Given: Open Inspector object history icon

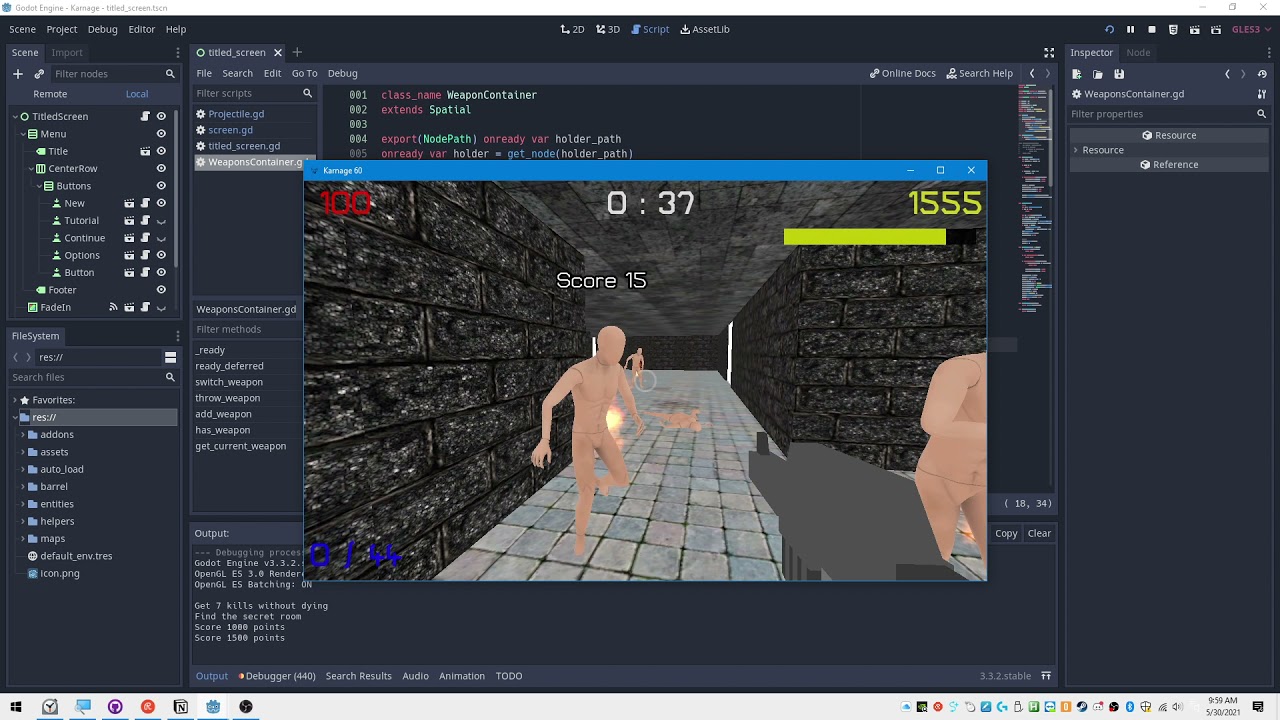Looking at the screenshot, I should tap(1262, 74).
